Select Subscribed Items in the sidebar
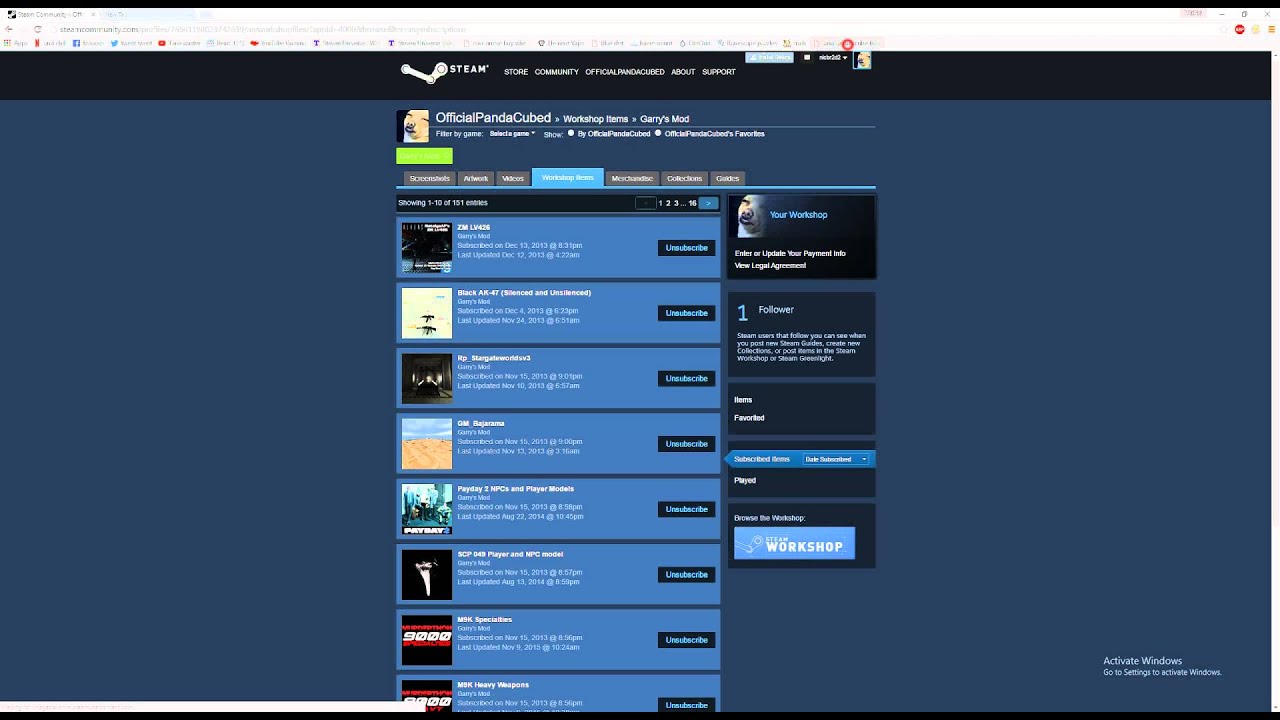1280x720 pixels. (x=762, y=459)
